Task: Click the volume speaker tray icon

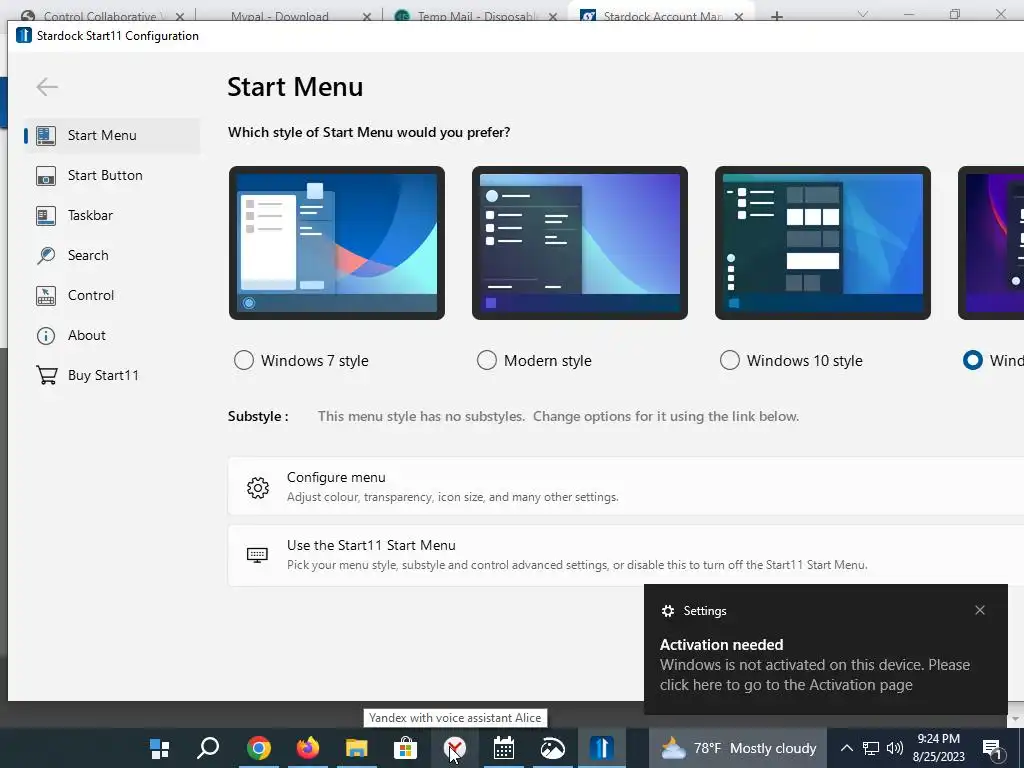Action: (x=895, y=748)
